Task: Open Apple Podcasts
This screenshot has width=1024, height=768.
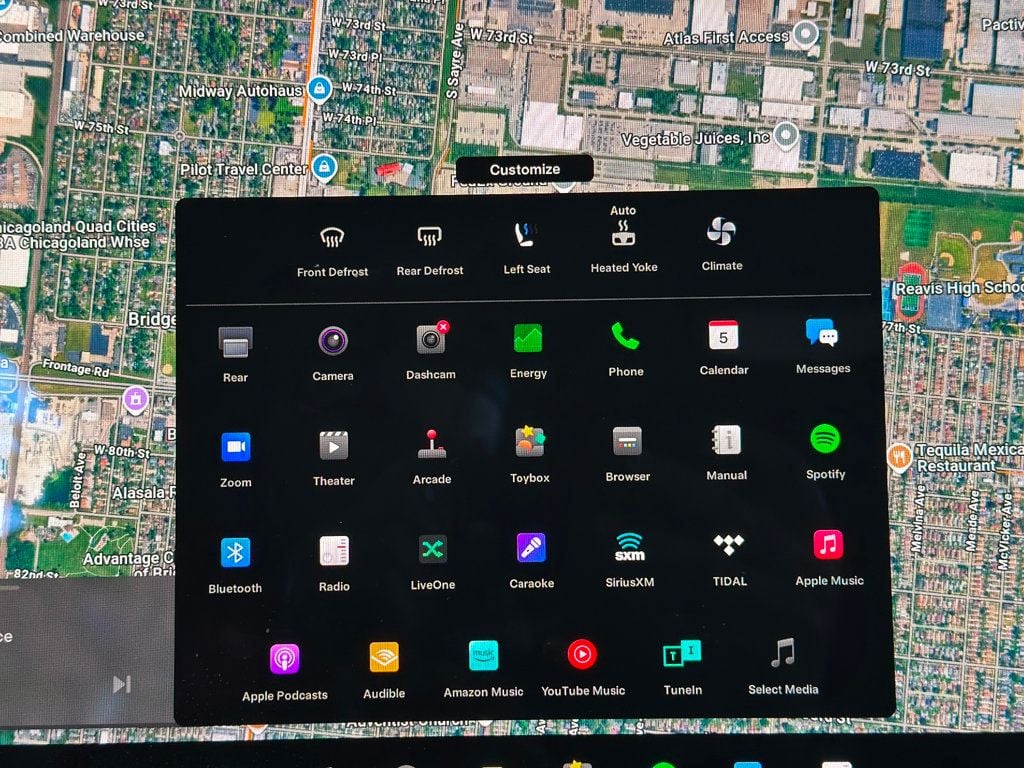Action: coord(284,659)
